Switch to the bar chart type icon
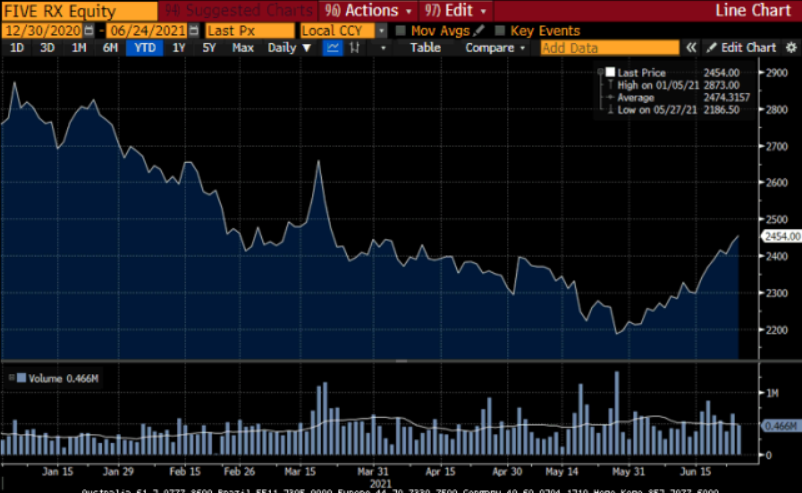This screenshot has height=493, width=802. (x=354, y=48)
